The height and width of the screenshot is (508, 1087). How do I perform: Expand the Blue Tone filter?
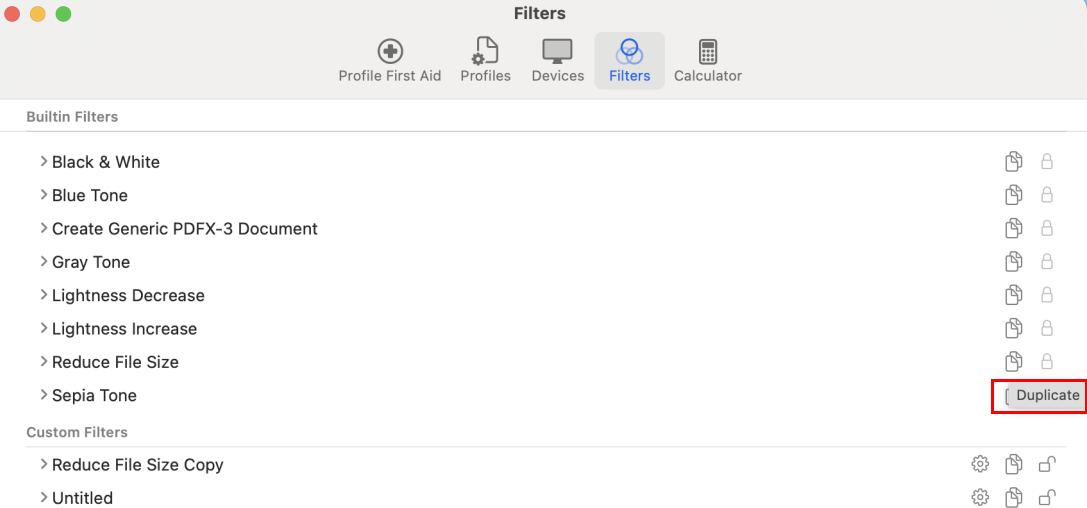(44, 195)
